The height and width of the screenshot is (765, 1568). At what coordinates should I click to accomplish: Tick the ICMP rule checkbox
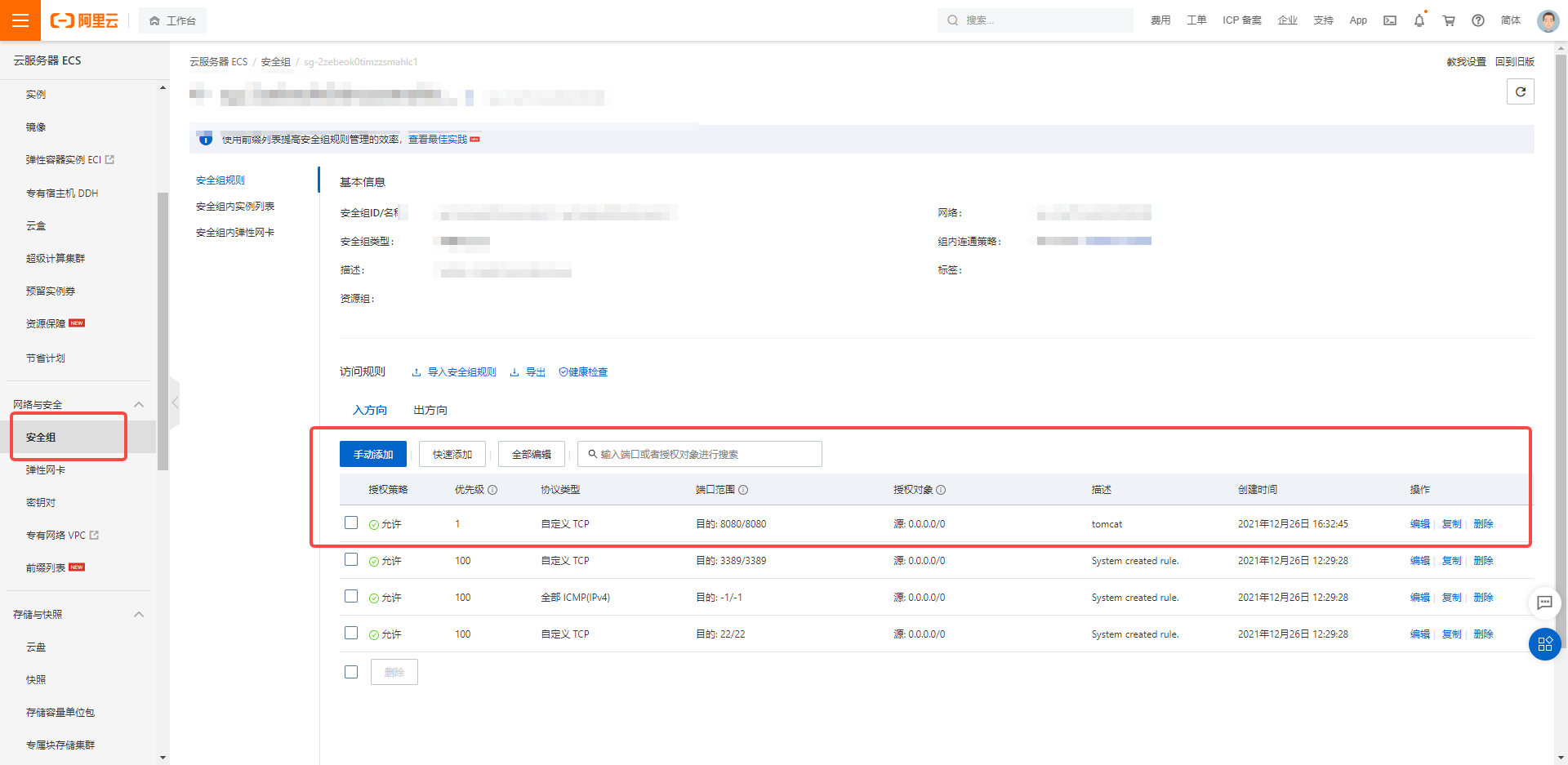(x=351, y=596)
